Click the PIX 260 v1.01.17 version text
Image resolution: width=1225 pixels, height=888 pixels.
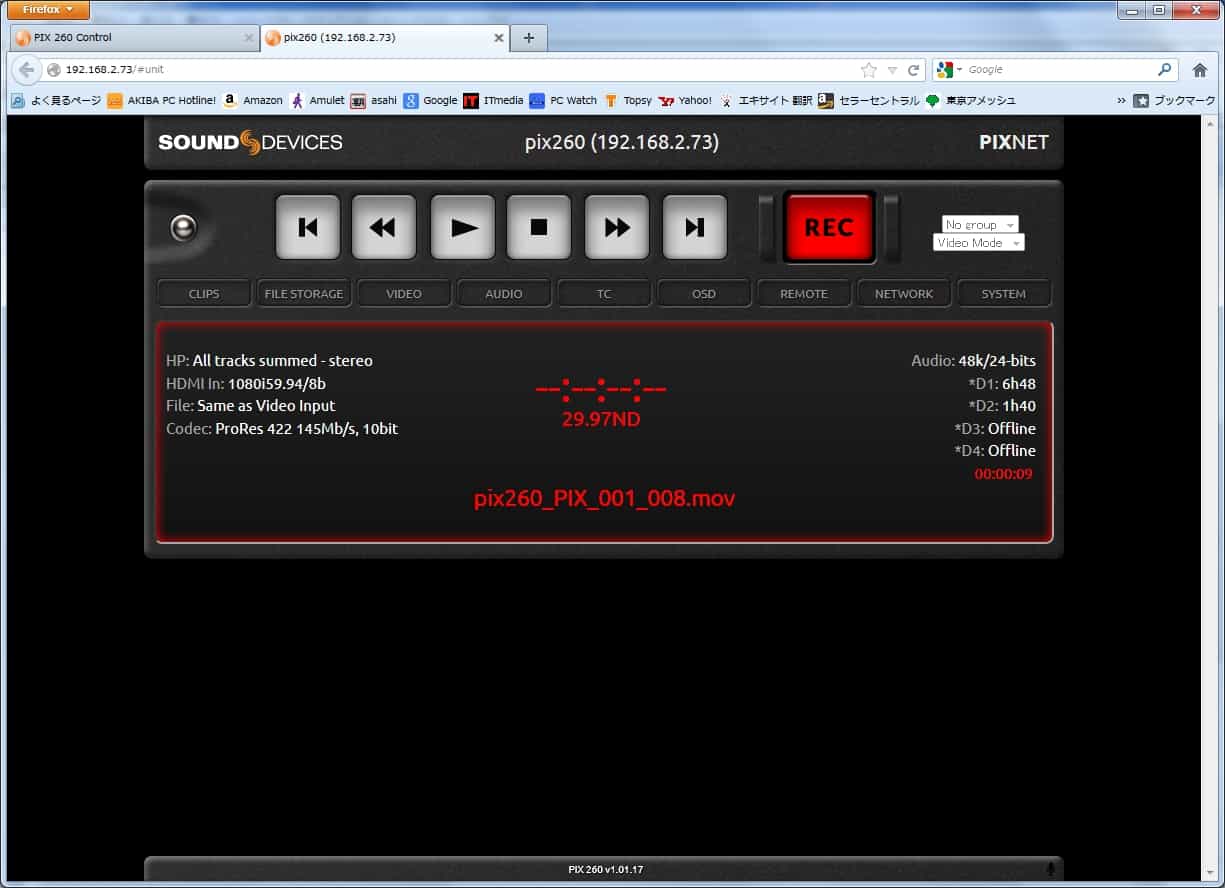[x=606, y=870]
